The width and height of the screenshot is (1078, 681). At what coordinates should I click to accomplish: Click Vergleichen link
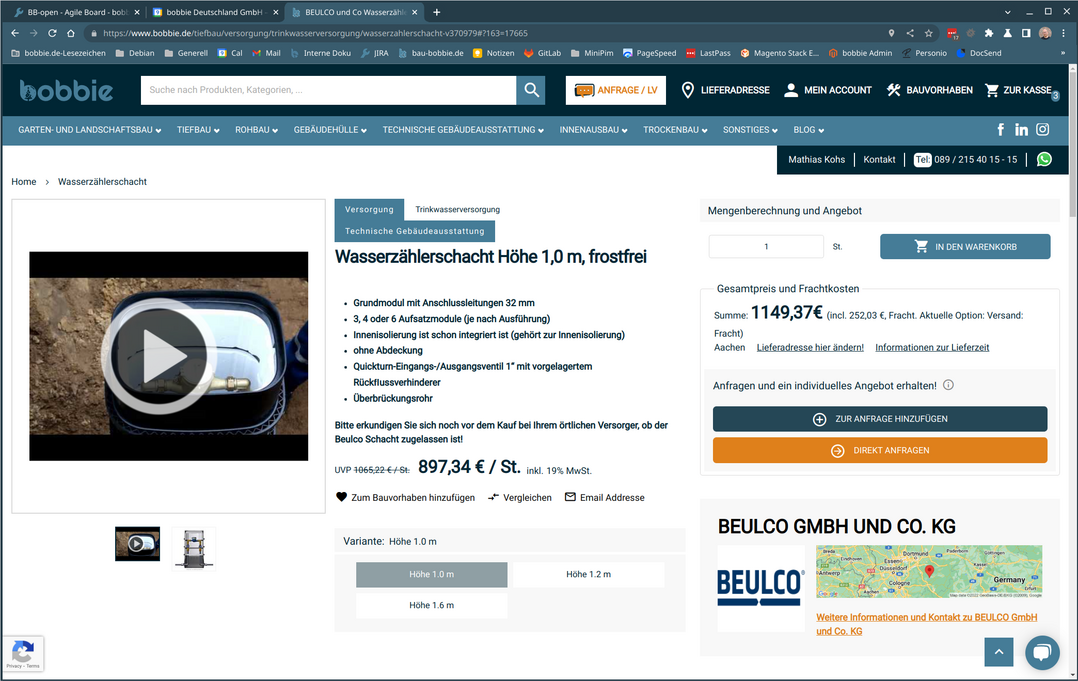pos(520,498)
